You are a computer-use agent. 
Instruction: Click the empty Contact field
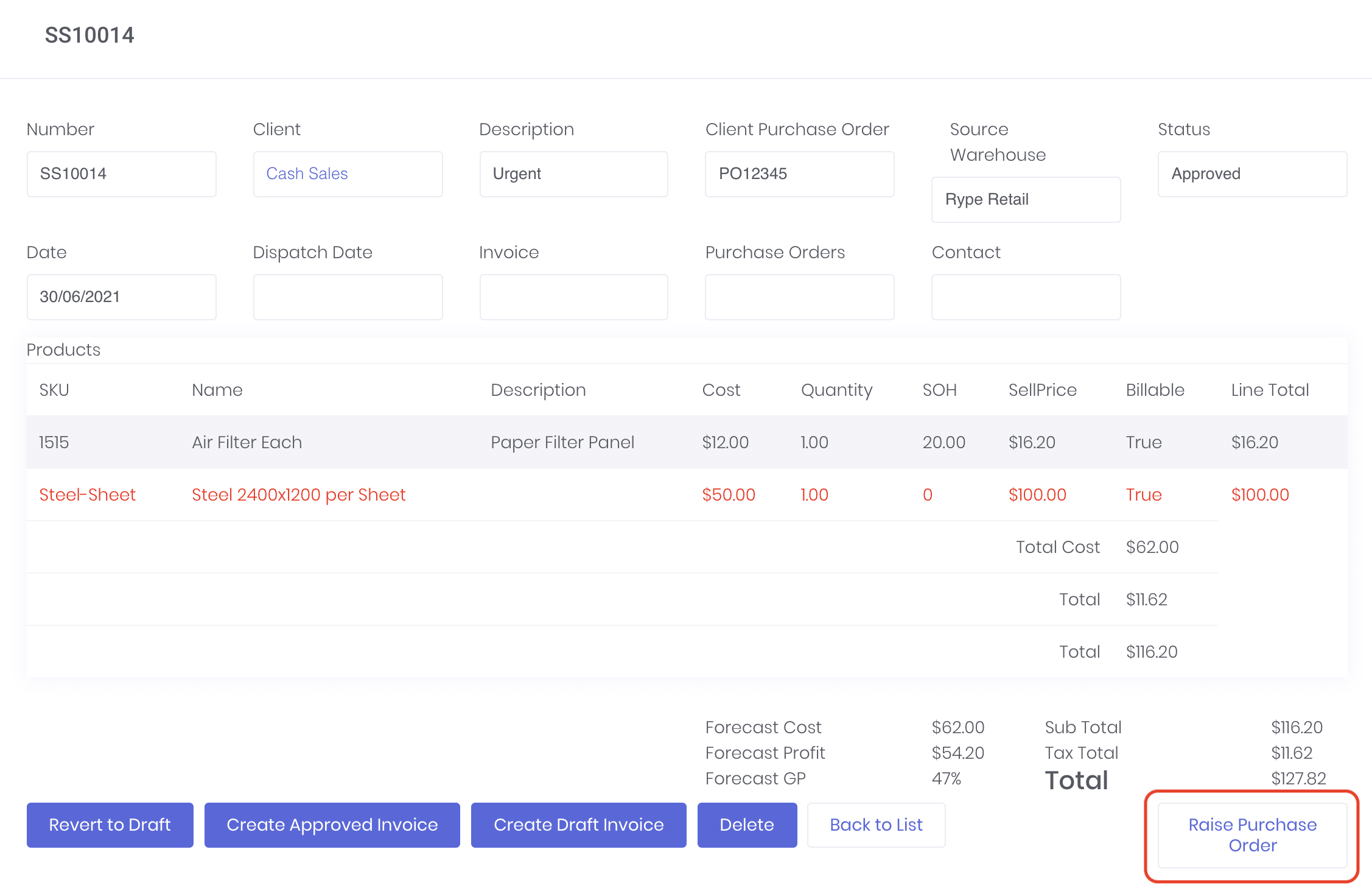click(1026, 297)
